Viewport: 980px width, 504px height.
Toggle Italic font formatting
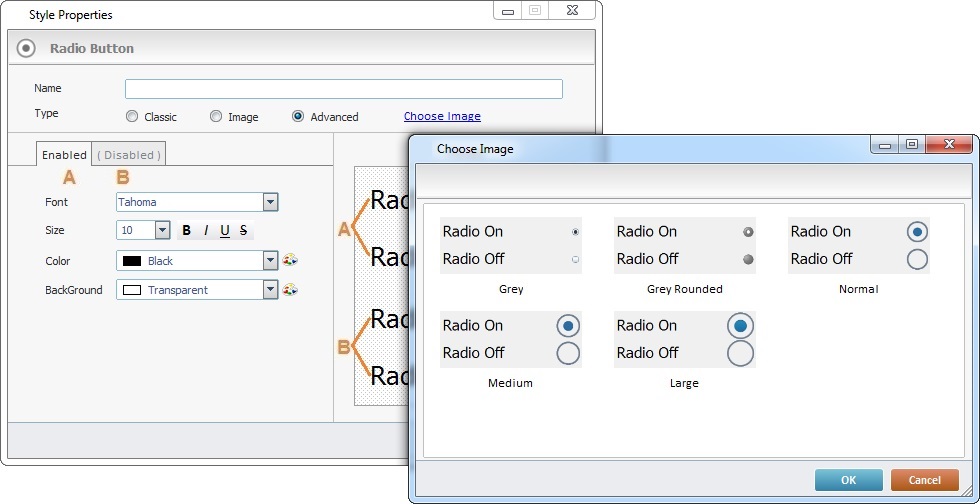[x=206, y=231]
